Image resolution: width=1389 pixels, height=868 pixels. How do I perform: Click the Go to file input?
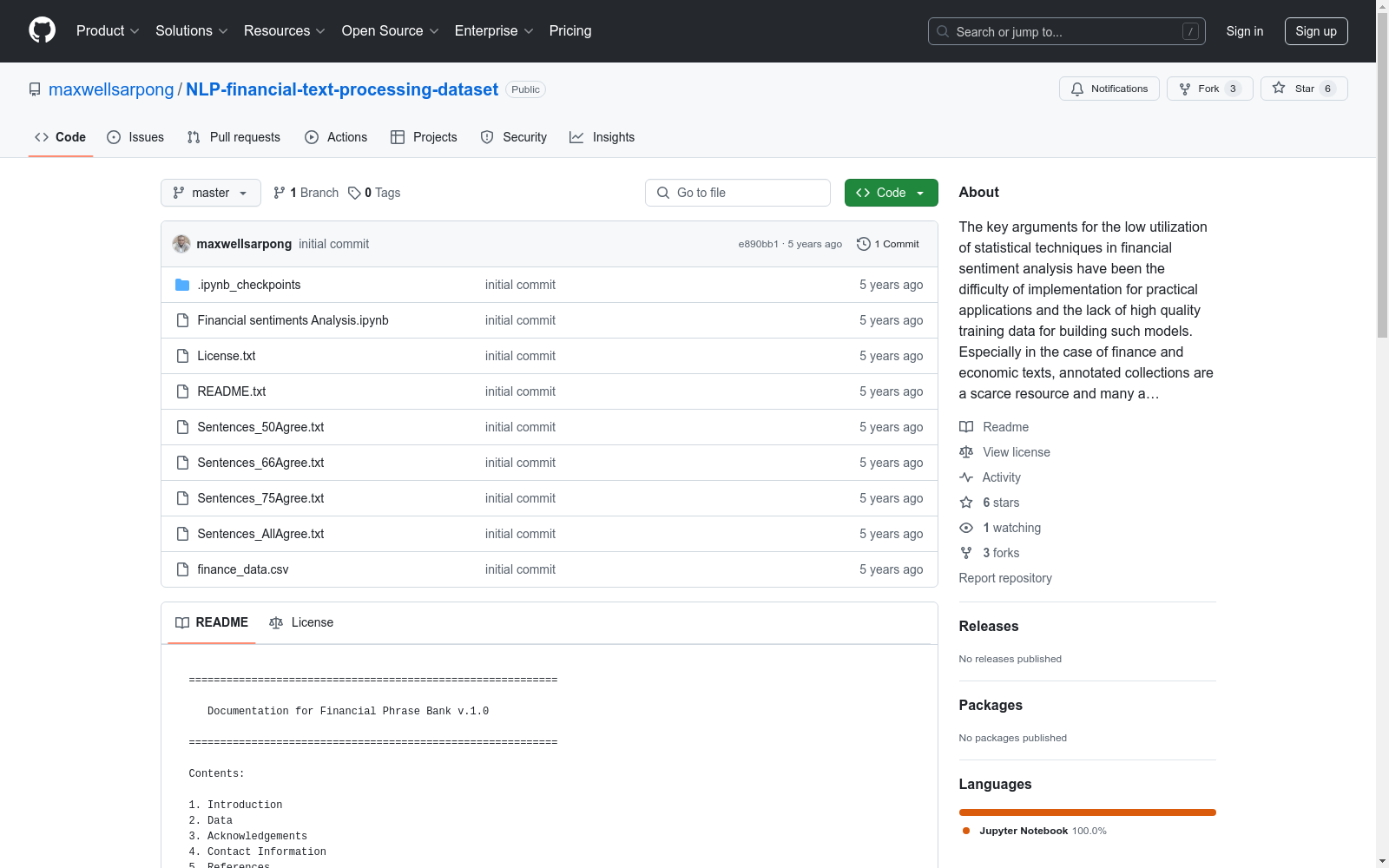pyautogui.click(x=738, y=193)
